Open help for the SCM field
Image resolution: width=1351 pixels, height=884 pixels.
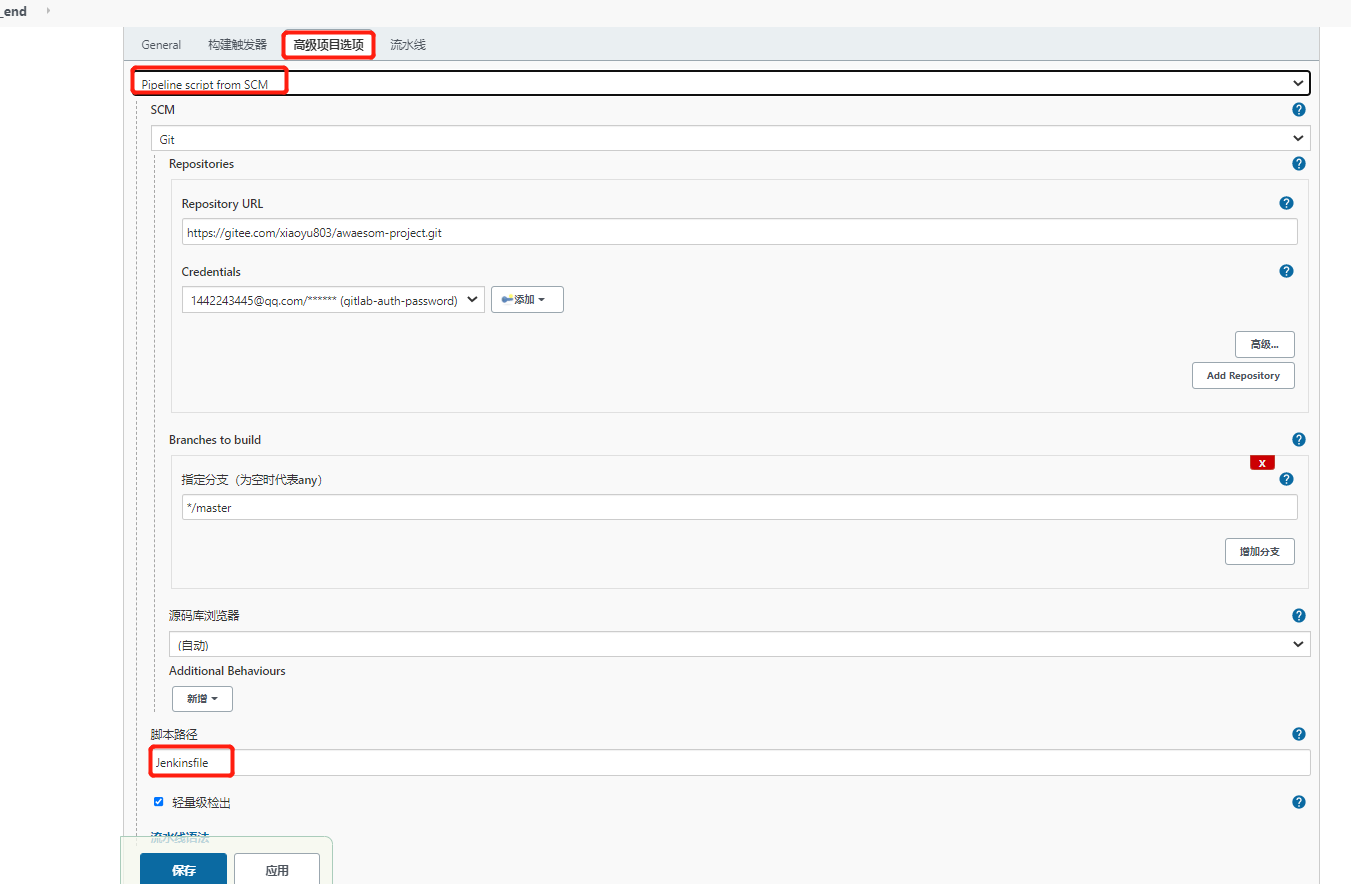(x=1298, y=110)
